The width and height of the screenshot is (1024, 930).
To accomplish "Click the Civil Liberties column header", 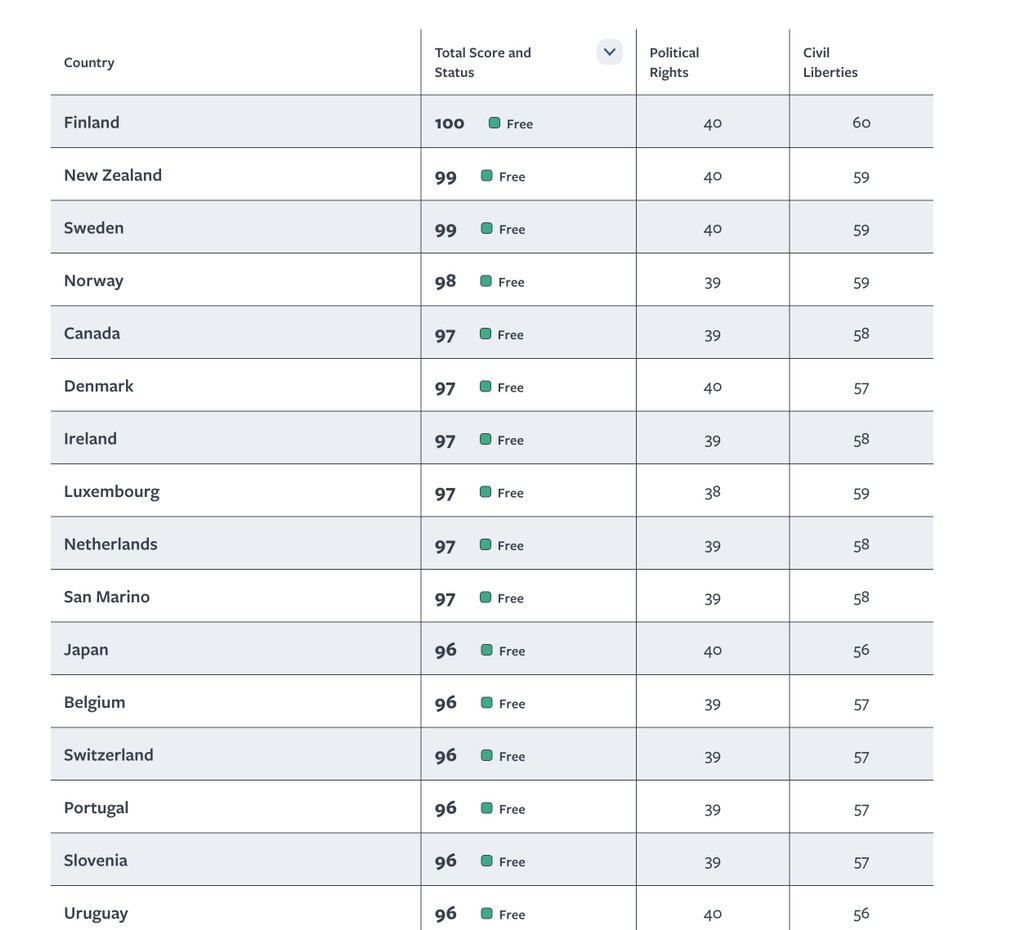I will (x=830, y=62).
